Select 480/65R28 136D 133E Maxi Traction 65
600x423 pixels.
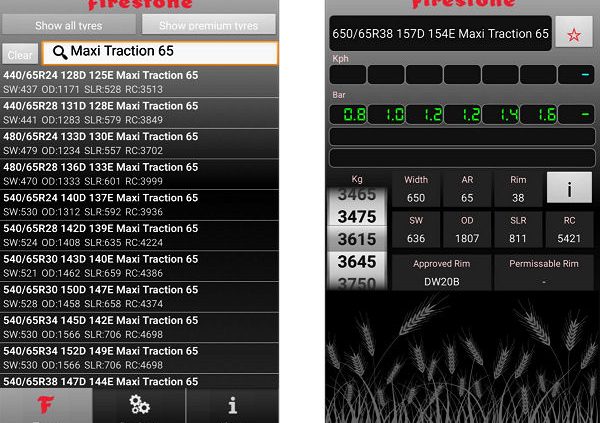point(139,174)
